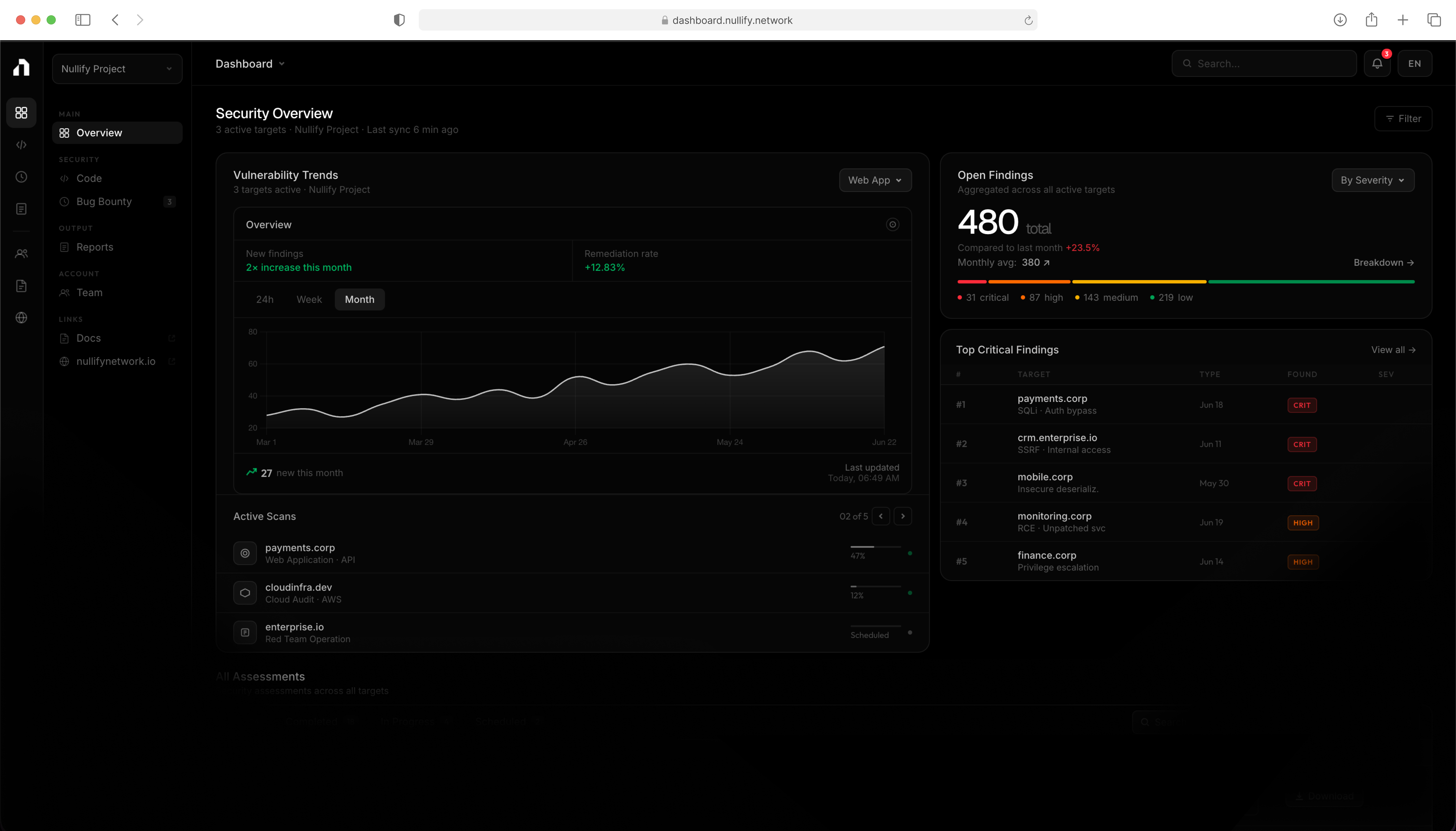Expand the Nullify Project selector
The height and width of the screenshot is (831, 1456).
point(117,69)
